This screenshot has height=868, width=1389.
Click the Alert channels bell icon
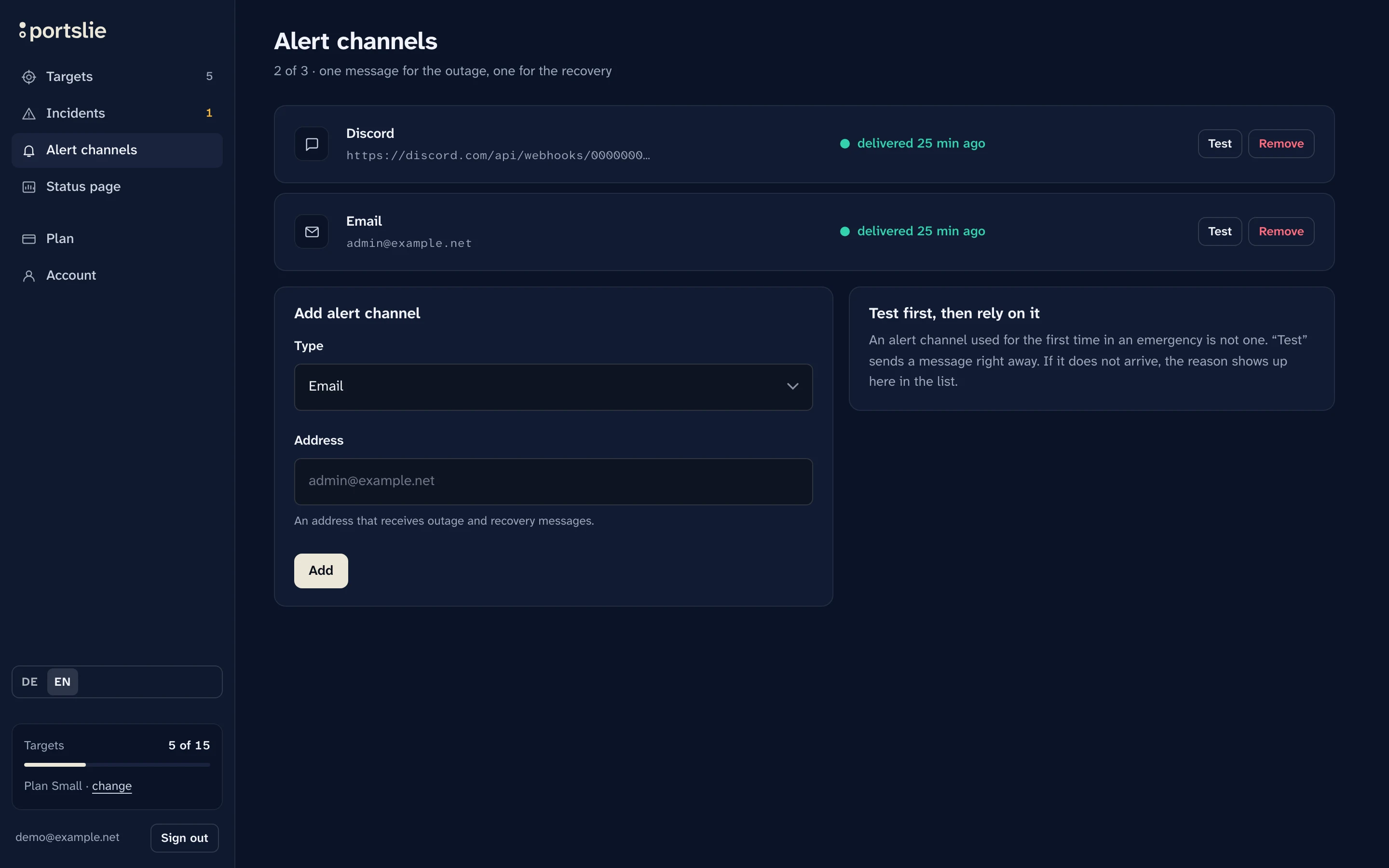(x=29, y=150)
